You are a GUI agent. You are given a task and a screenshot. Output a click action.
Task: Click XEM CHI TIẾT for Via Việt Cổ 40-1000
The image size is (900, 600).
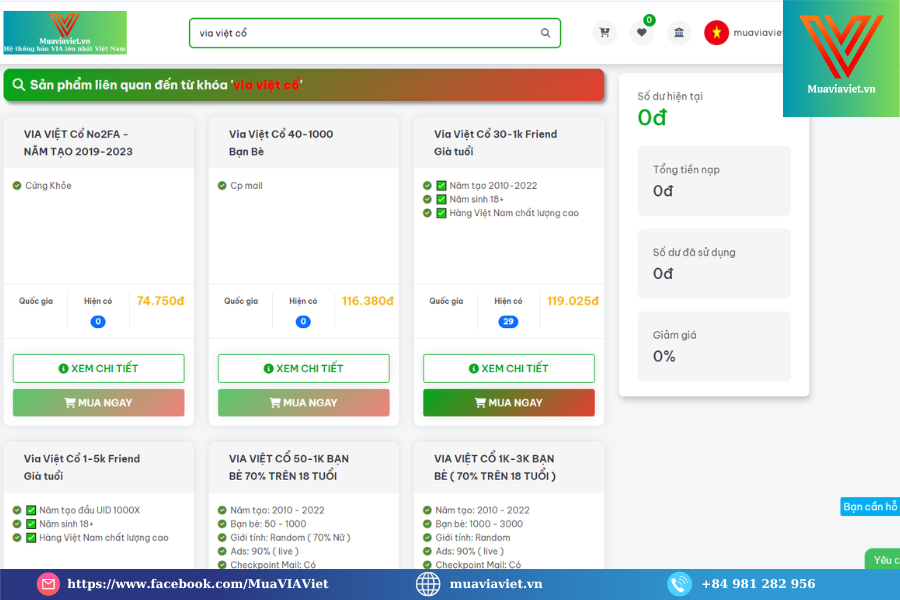(x=304, y=369)
